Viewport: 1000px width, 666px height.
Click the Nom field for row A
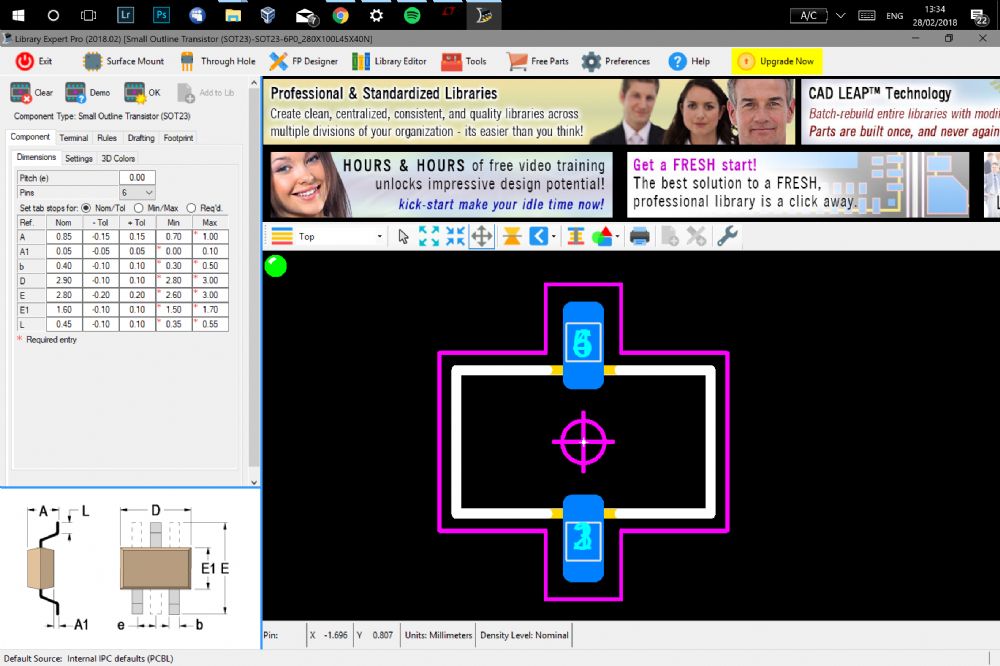64,237
